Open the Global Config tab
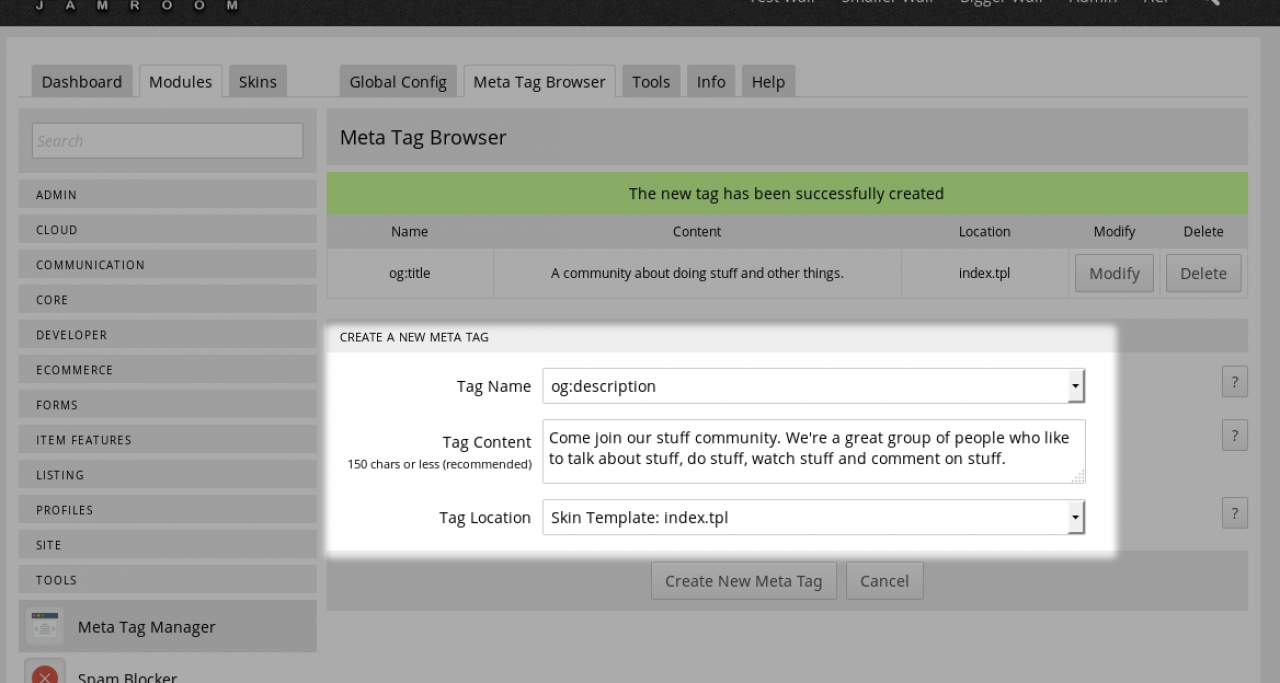This screenshot has height=683, width=1280. click(398, 82)
